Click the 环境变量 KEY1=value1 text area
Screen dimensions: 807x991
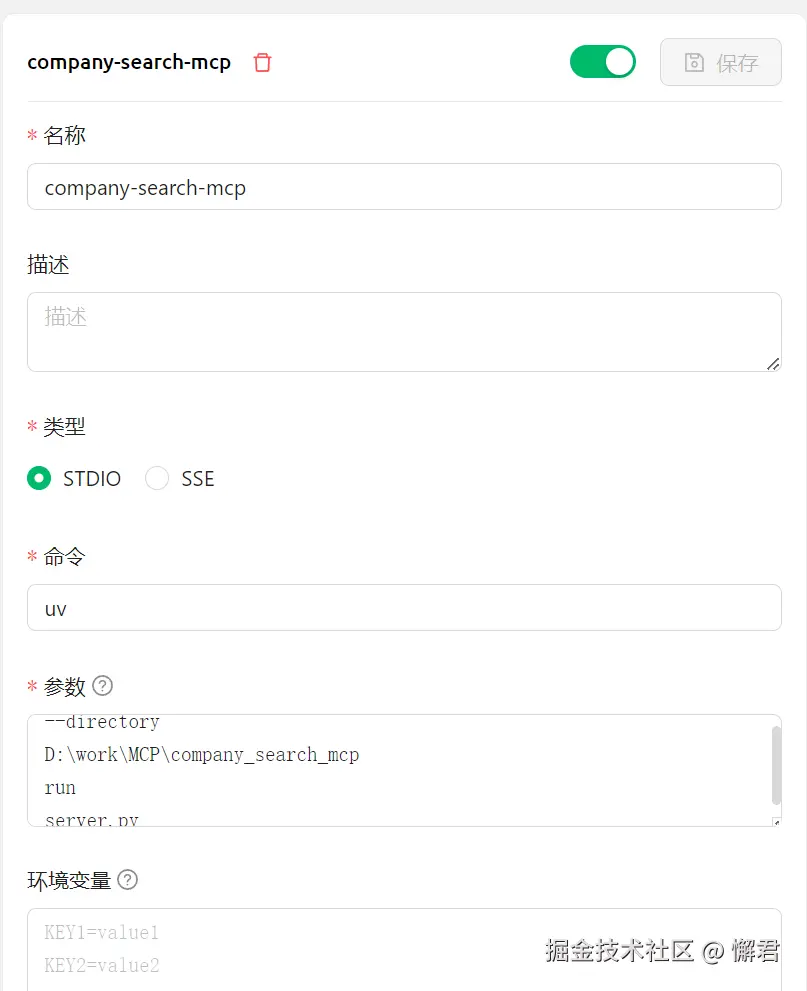[x=404, y=950]
